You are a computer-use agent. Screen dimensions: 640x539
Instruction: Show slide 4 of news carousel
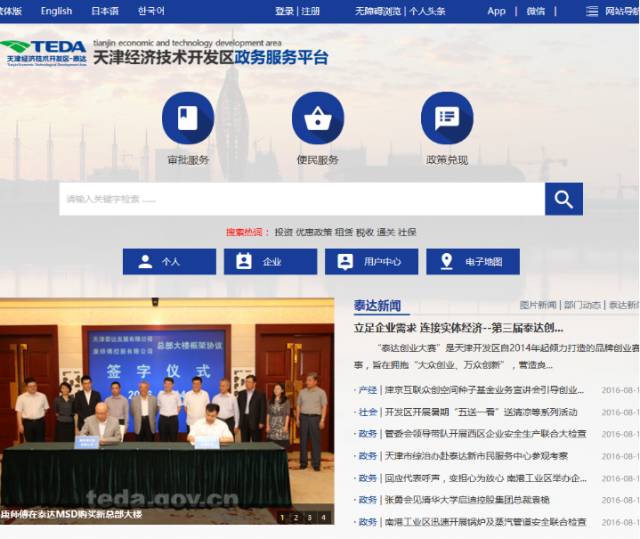(324, 518)
